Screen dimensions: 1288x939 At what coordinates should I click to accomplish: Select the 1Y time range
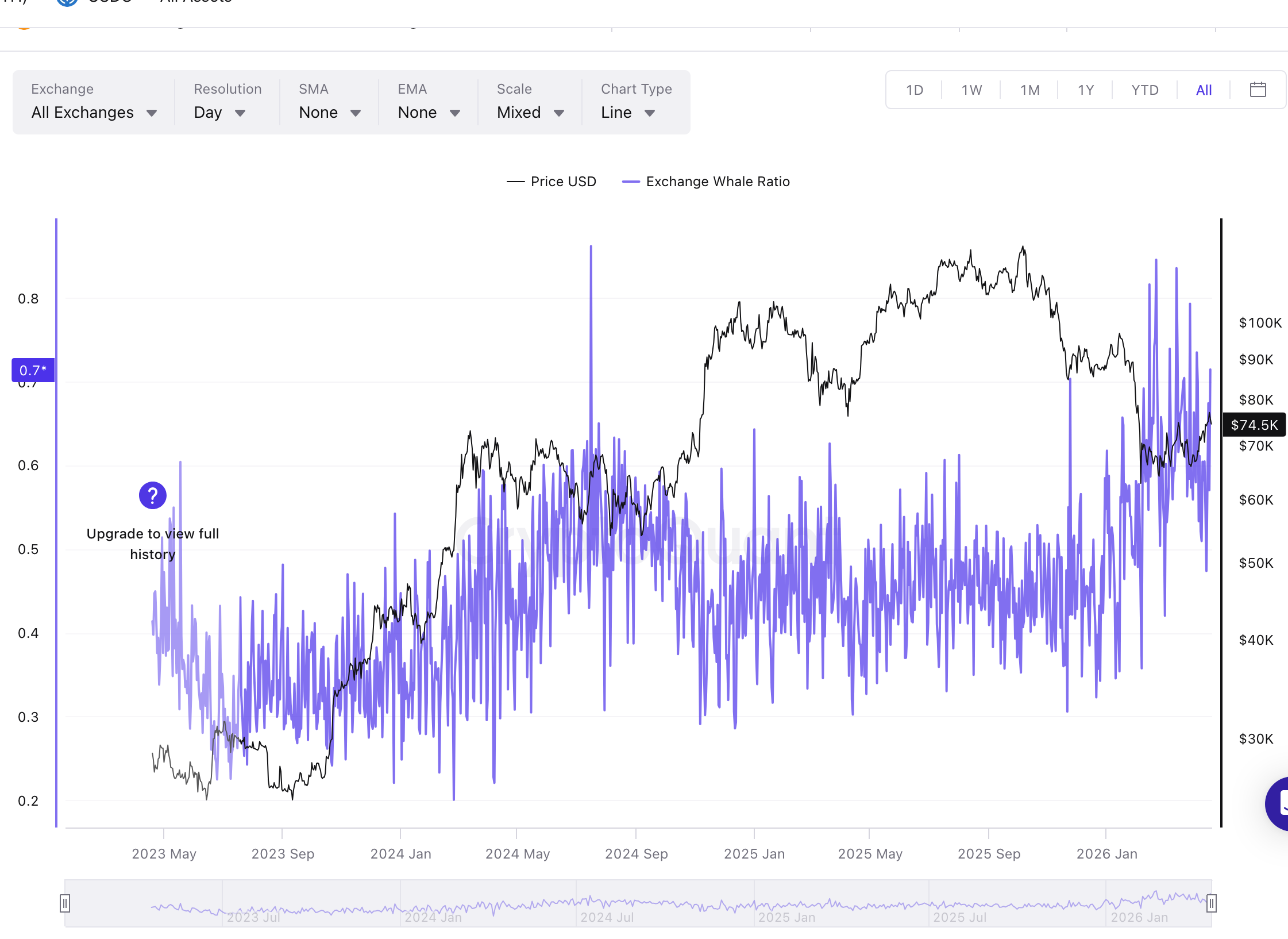pos(1085,90)
